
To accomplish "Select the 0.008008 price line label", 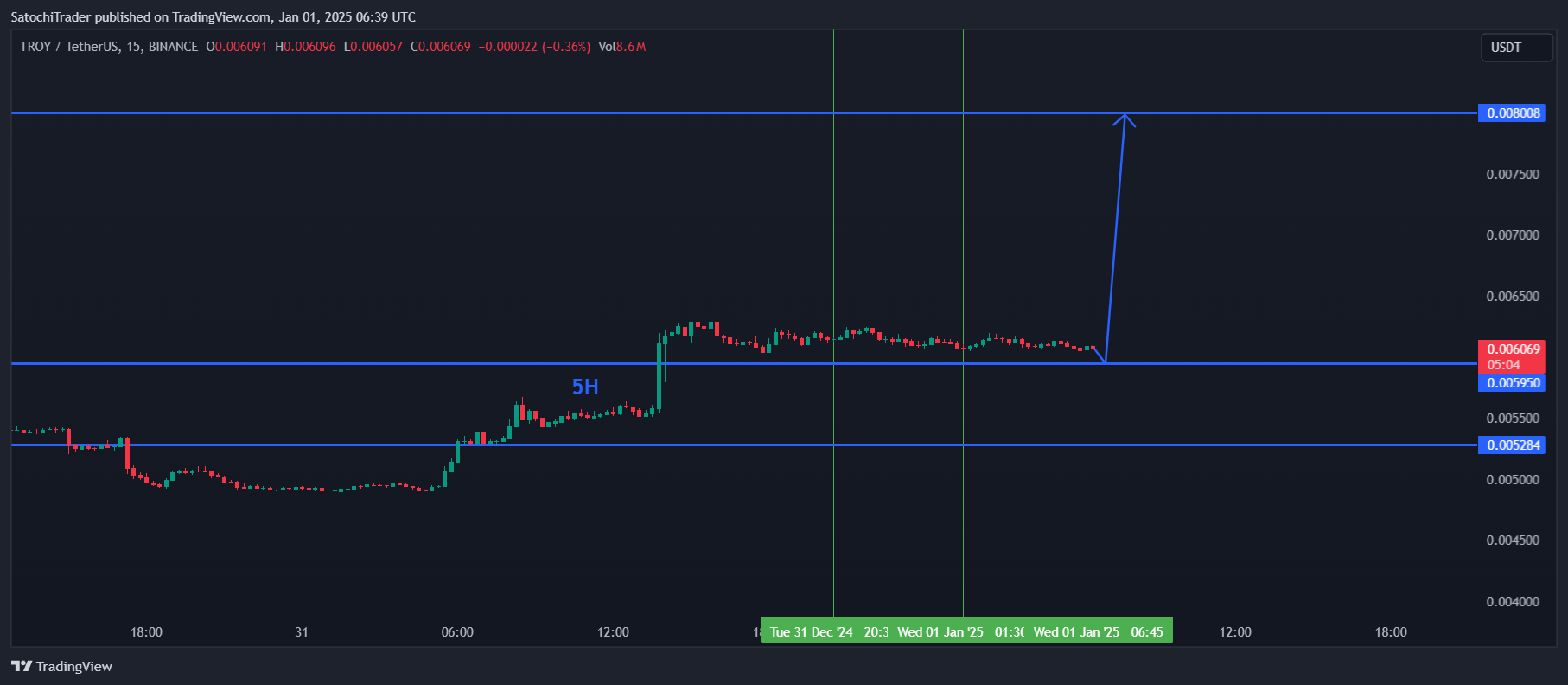I will (1511, 112).
